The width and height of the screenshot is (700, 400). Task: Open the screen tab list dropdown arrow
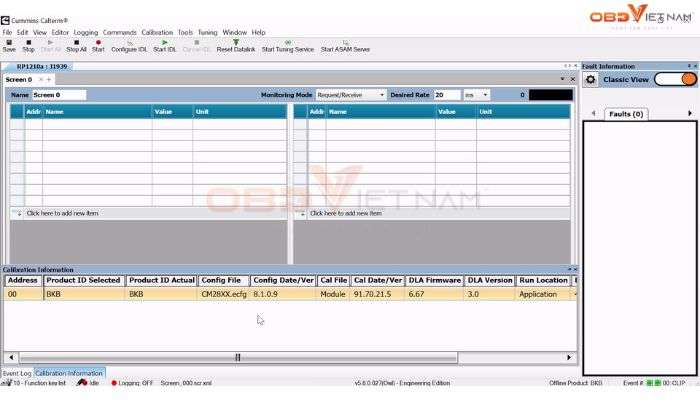point(562,79)
